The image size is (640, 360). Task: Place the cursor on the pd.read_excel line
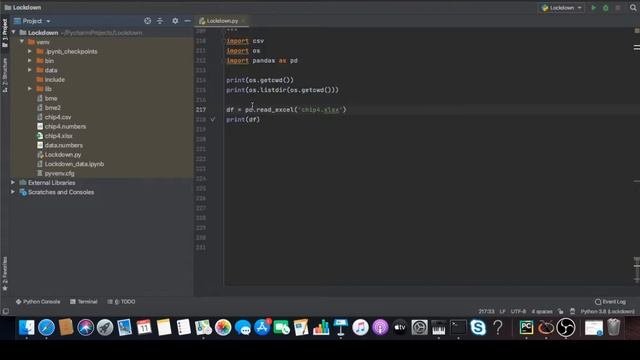286,109
